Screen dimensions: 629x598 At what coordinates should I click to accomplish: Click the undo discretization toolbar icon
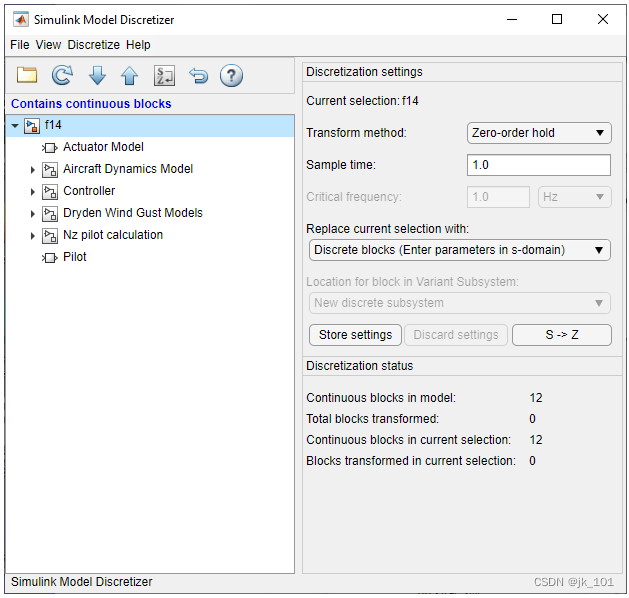(199, 75)
